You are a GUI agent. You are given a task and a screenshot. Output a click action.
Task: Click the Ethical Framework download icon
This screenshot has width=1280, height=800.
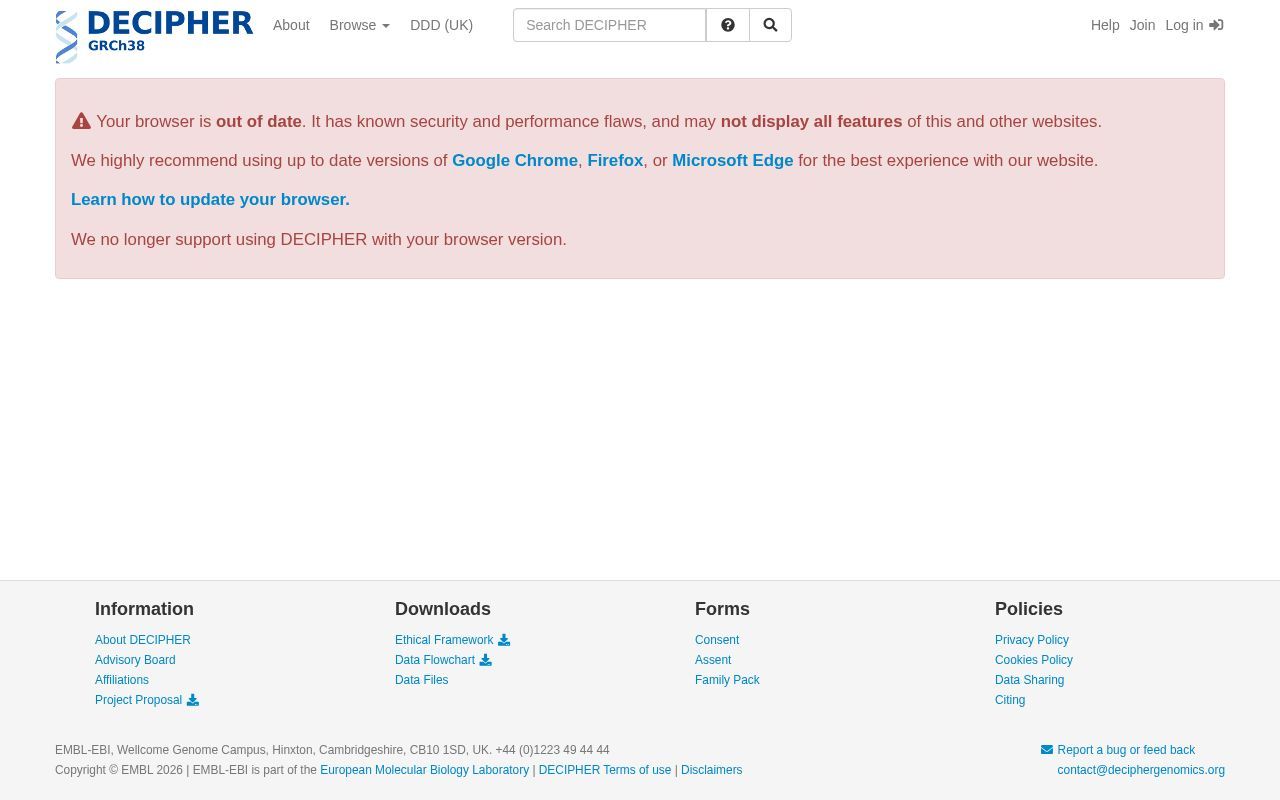[x=504, y=640]
